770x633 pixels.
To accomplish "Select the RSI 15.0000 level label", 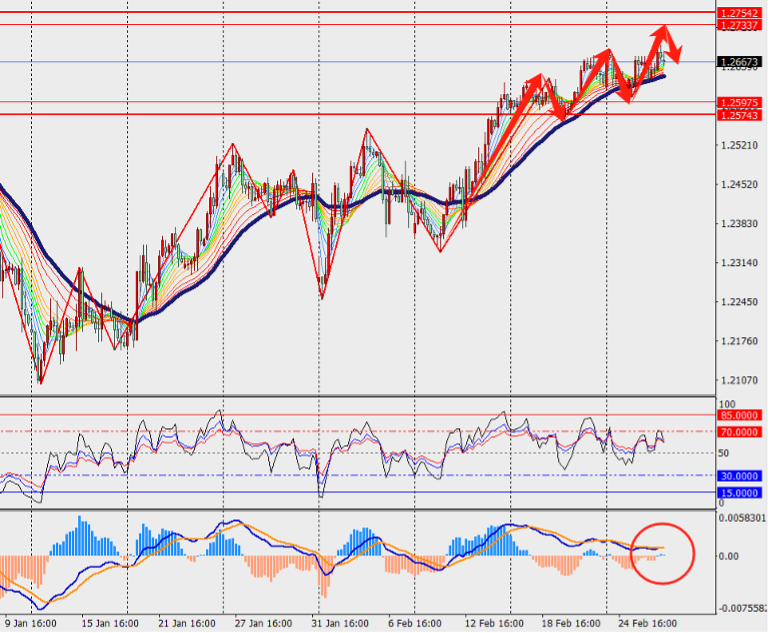I will coord(741,493).
